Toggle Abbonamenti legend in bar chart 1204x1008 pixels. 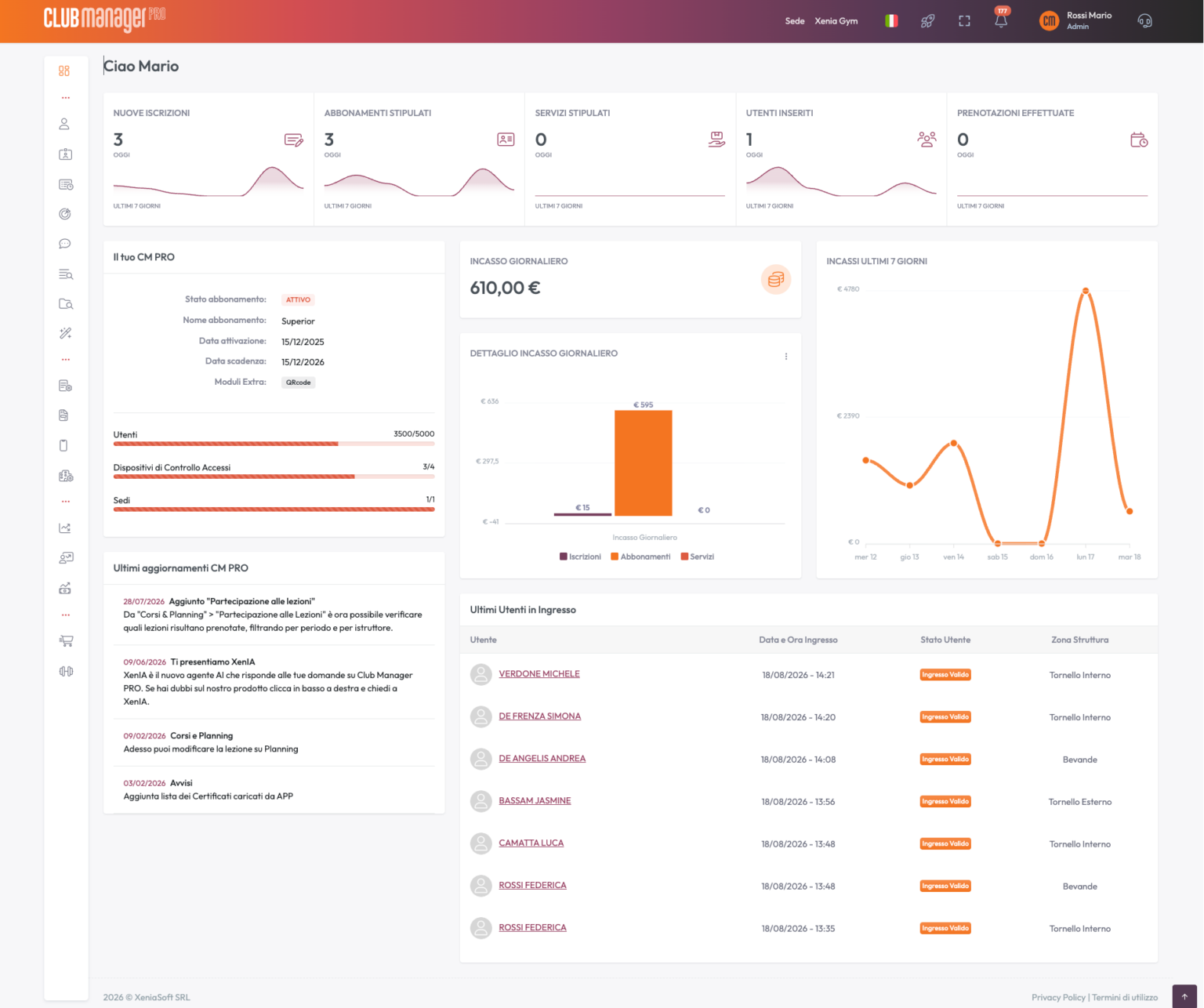(x=640, y=557)
